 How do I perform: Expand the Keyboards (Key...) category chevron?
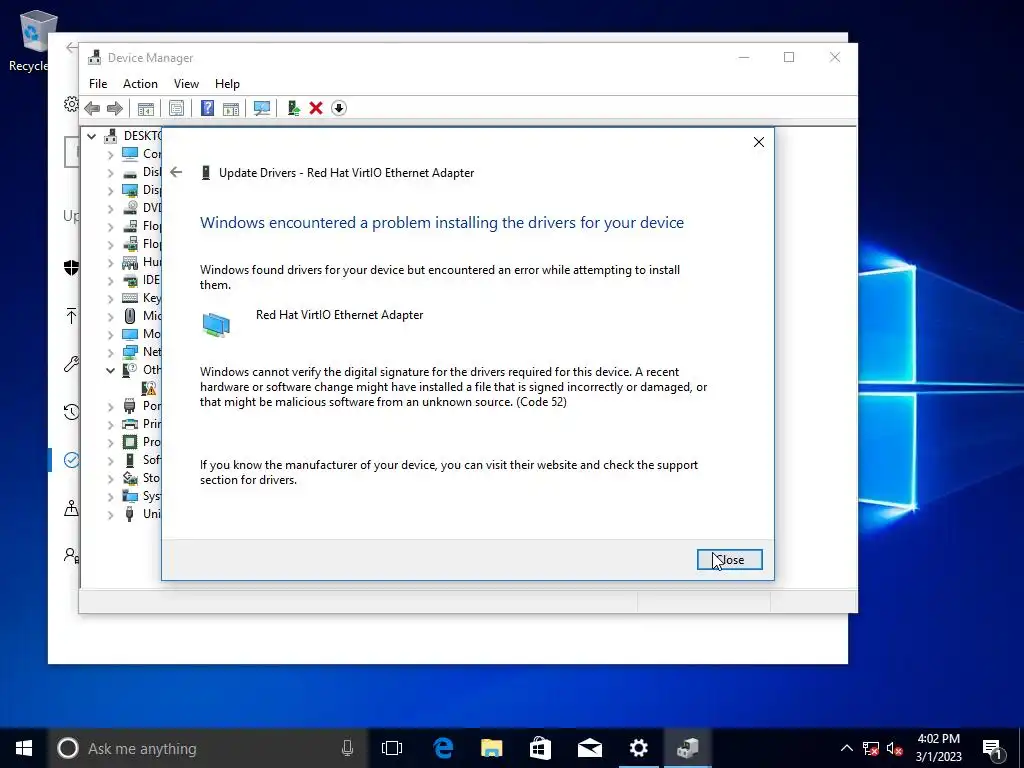coord(110,299)
